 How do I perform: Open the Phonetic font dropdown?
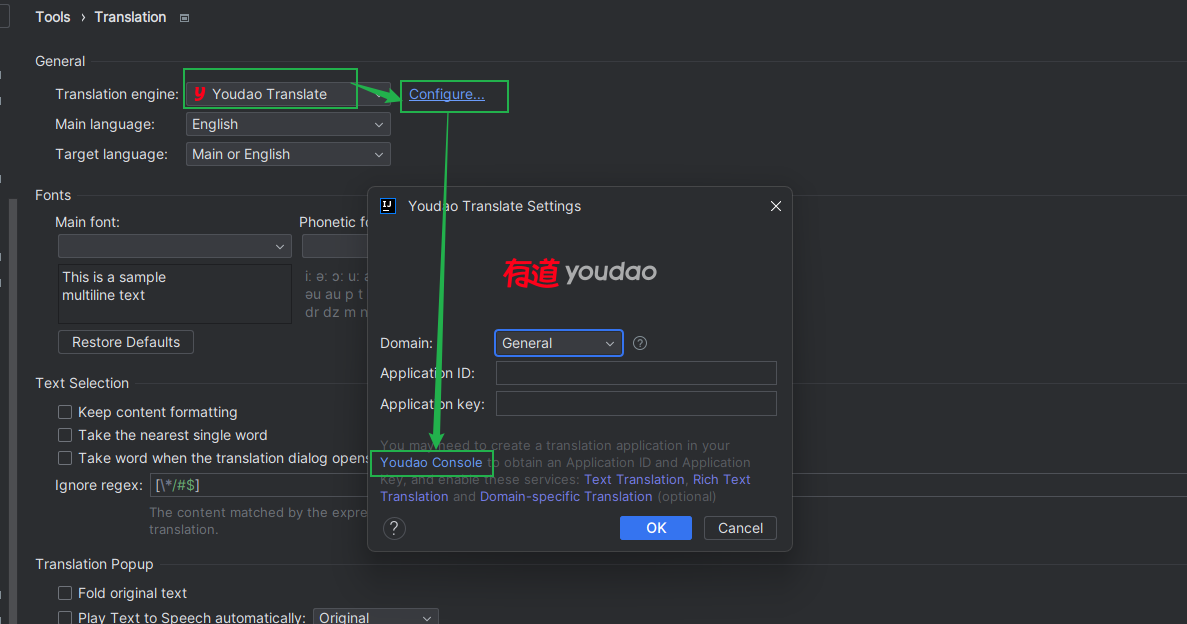(x=335, y=246)
